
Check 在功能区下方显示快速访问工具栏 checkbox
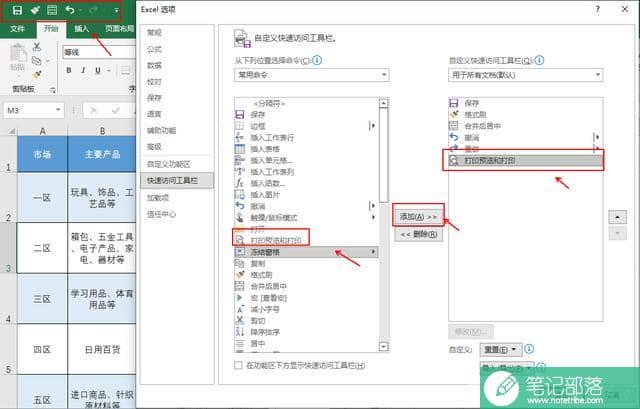pyautogui.click(x=238, y=365)
